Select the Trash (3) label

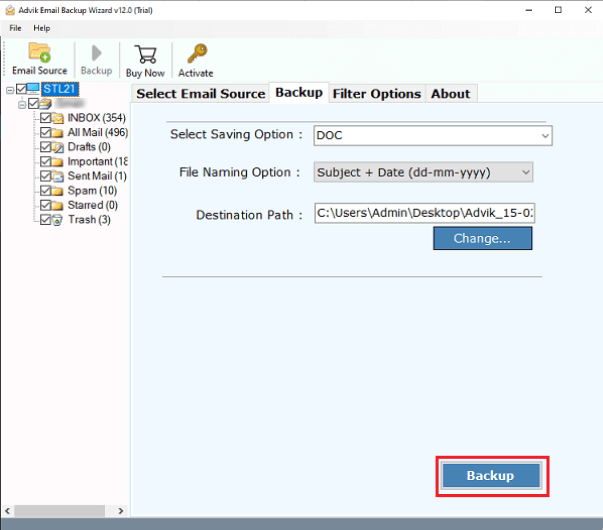coord(89,220)
